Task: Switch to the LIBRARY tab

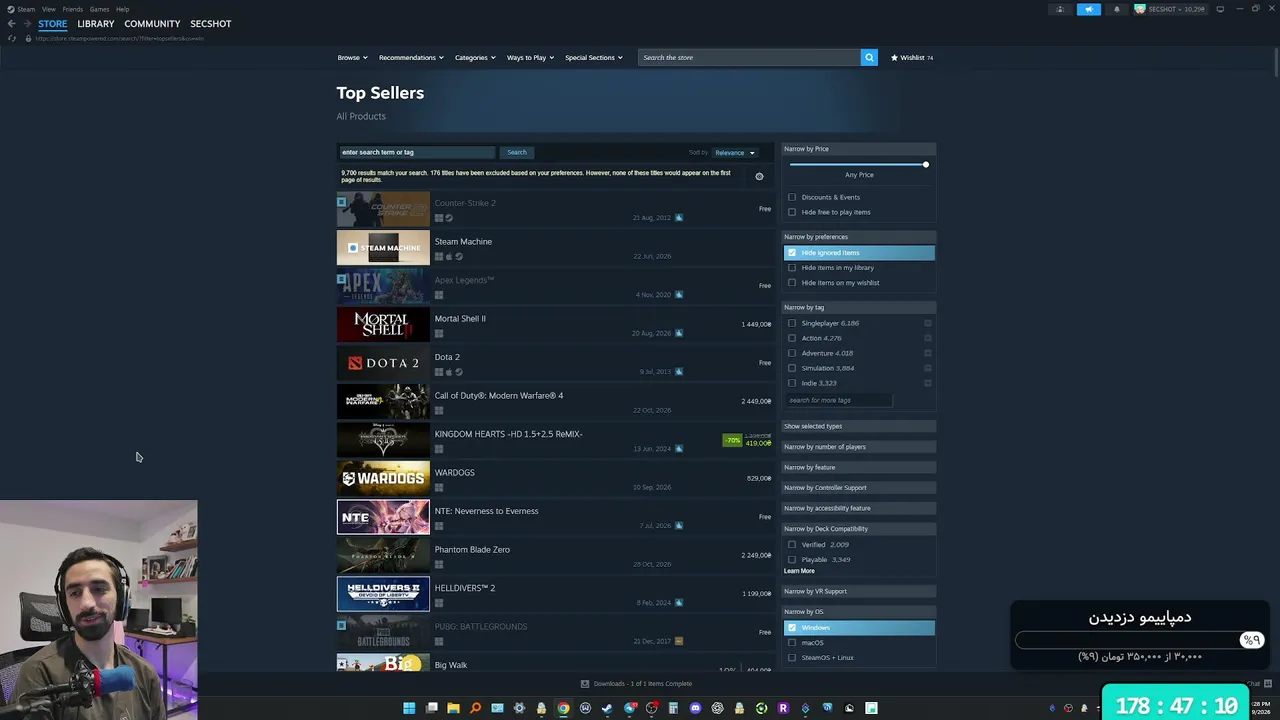Action: (96, 24)
